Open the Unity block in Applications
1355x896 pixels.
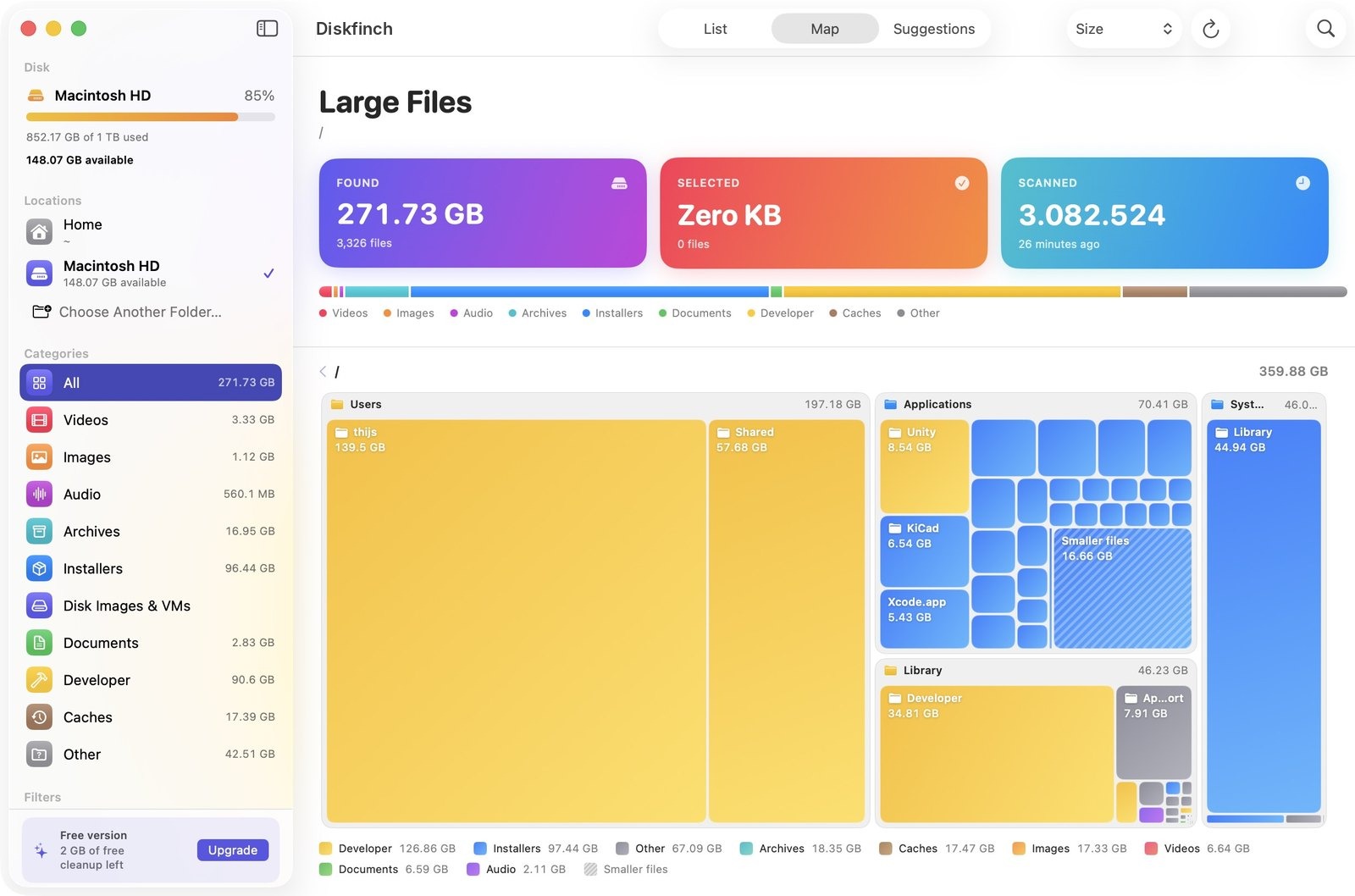[924, 466]
